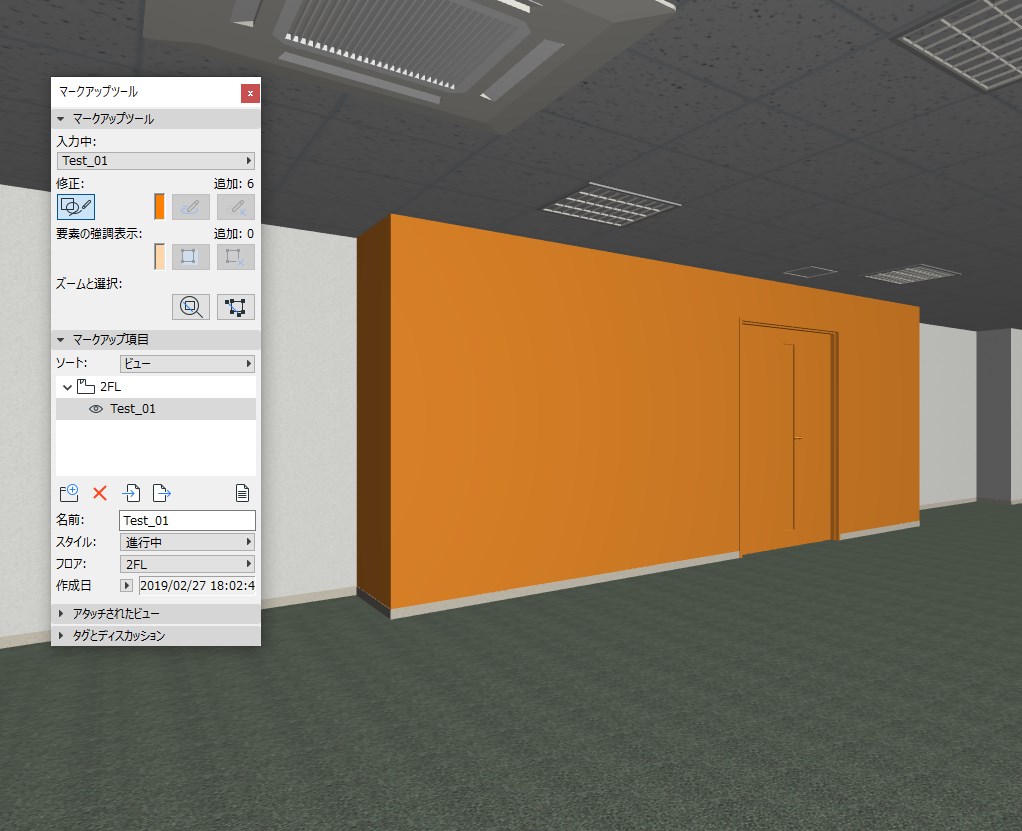Click add highlighted elements icon
The width and height of the screenshot is (1022, 831).
[190, 257]
